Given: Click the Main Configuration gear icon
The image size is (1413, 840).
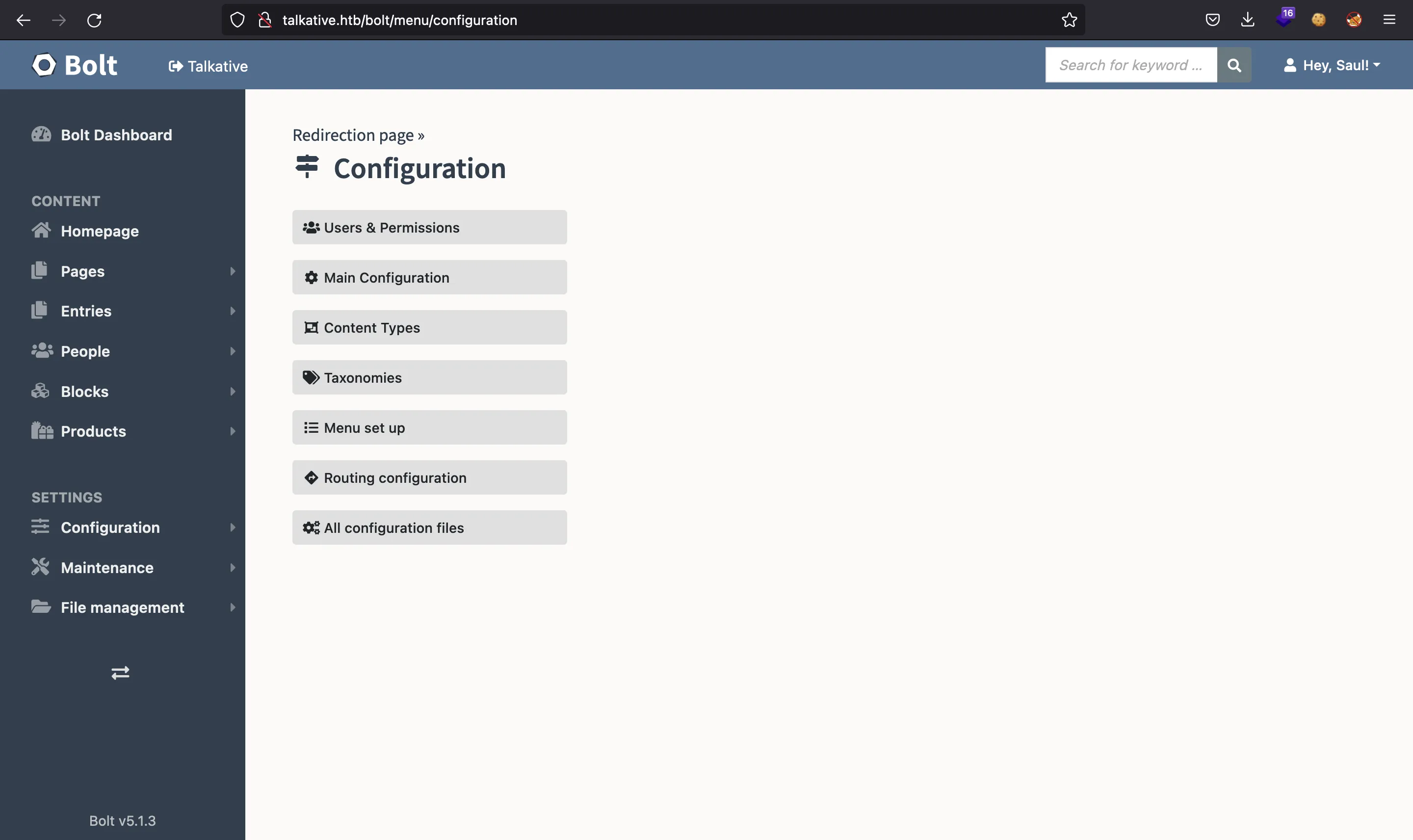Looking at the screenshot, I should click(x=311, y=277).
